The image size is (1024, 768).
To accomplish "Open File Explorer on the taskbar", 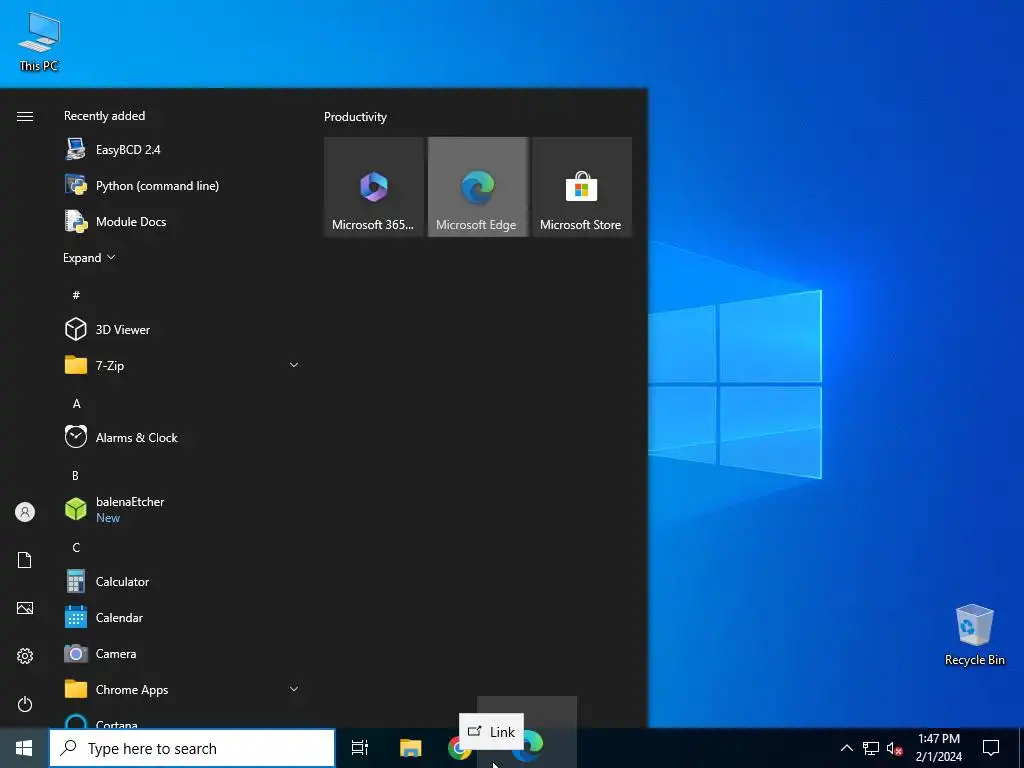I will [x=411, y=748].
